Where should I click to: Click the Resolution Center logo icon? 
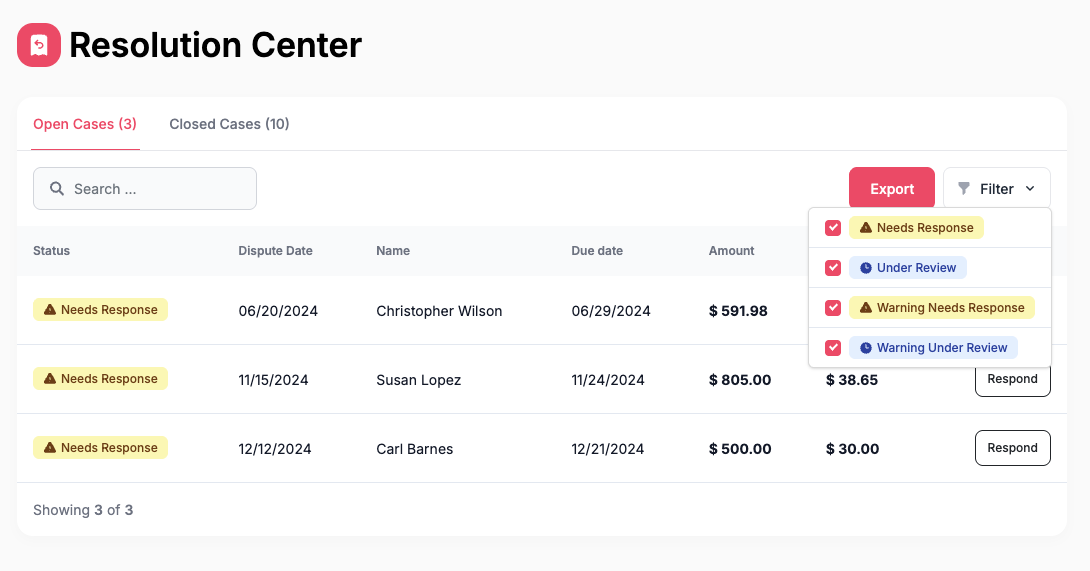pyautogui.click(x=39, y=45)
